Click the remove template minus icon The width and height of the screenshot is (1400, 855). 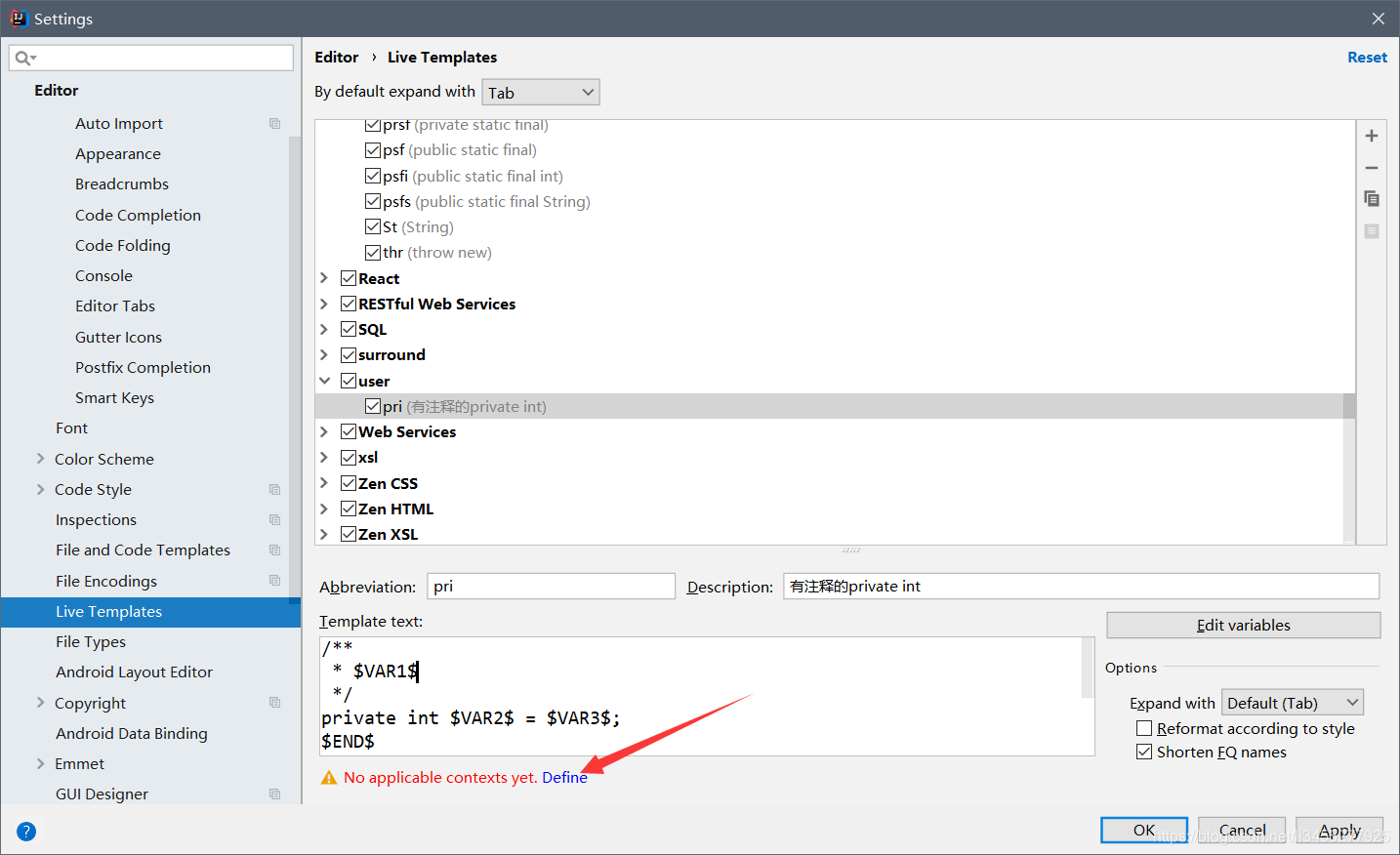click(x=1371, y=168)
